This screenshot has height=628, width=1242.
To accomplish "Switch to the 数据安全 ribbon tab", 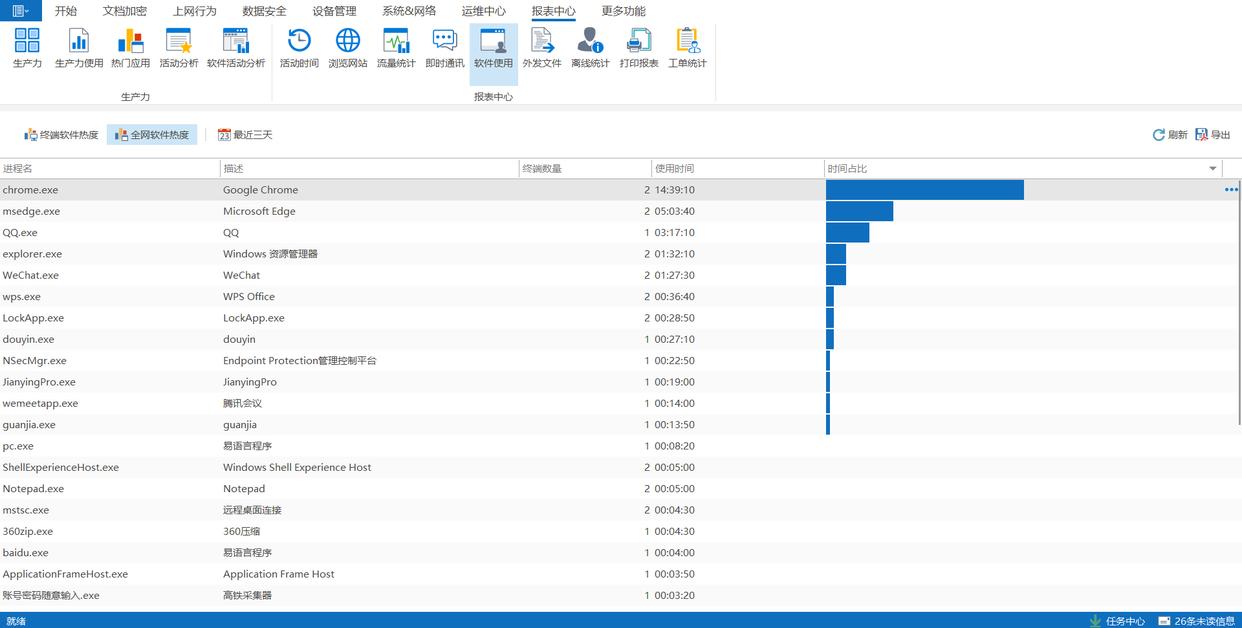I will (264, 11).
